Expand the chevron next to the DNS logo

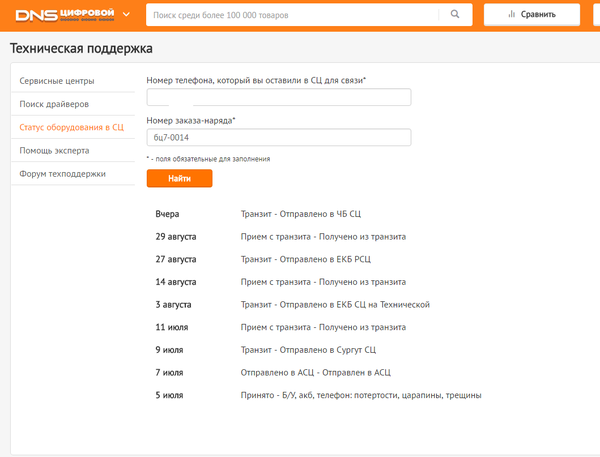point(126,14)
